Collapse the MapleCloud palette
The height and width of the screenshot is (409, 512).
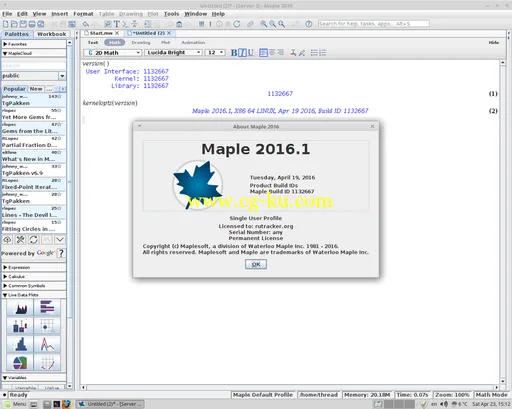click(33, 53)
